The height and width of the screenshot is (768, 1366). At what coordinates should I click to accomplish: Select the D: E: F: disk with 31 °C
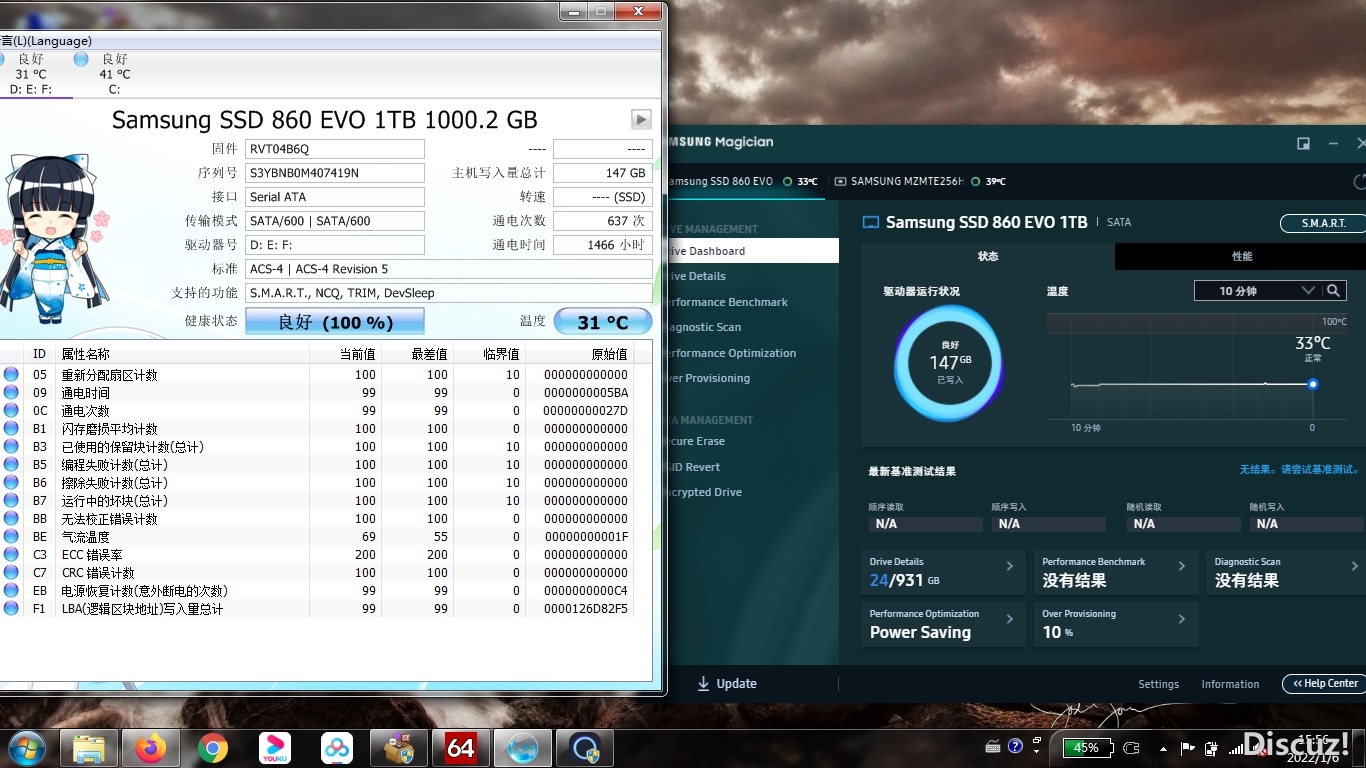[x=31, y=74]
